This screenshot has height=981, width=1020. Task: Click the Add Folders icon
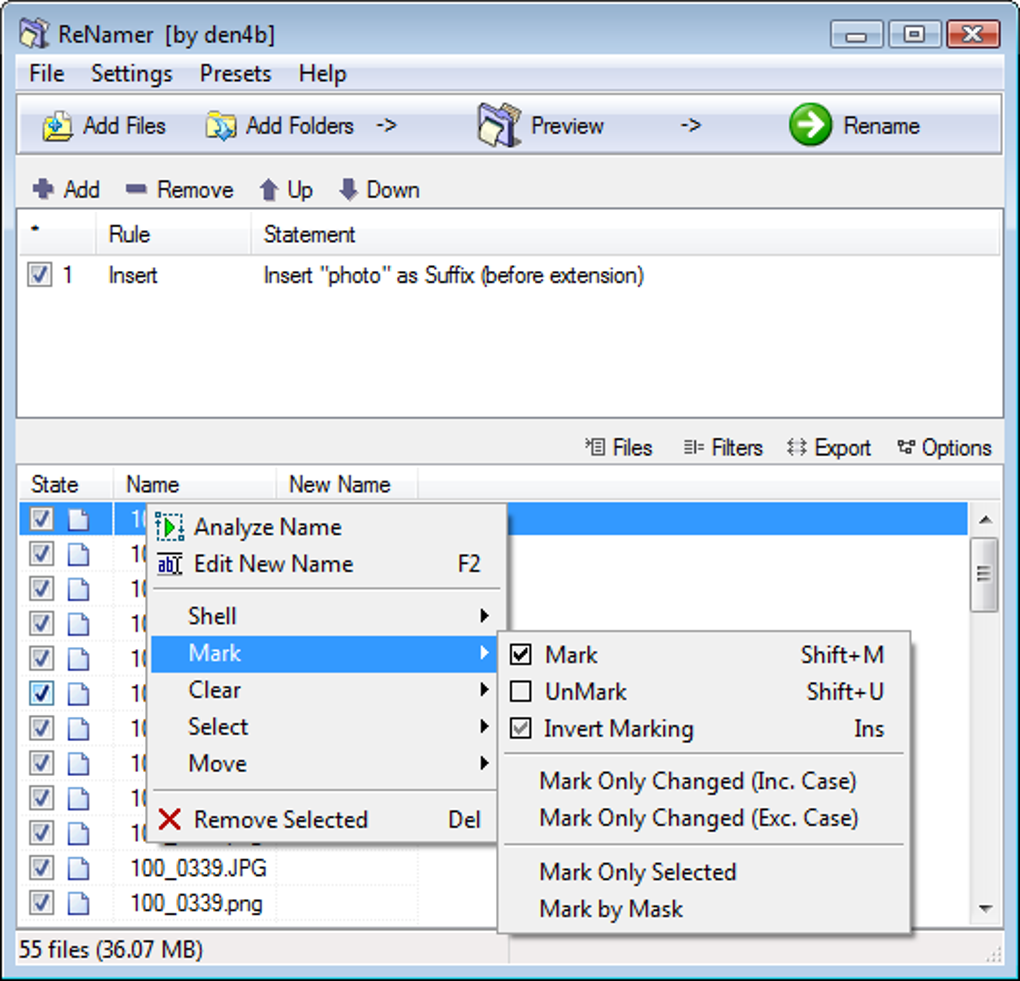[x=221, y=126]
